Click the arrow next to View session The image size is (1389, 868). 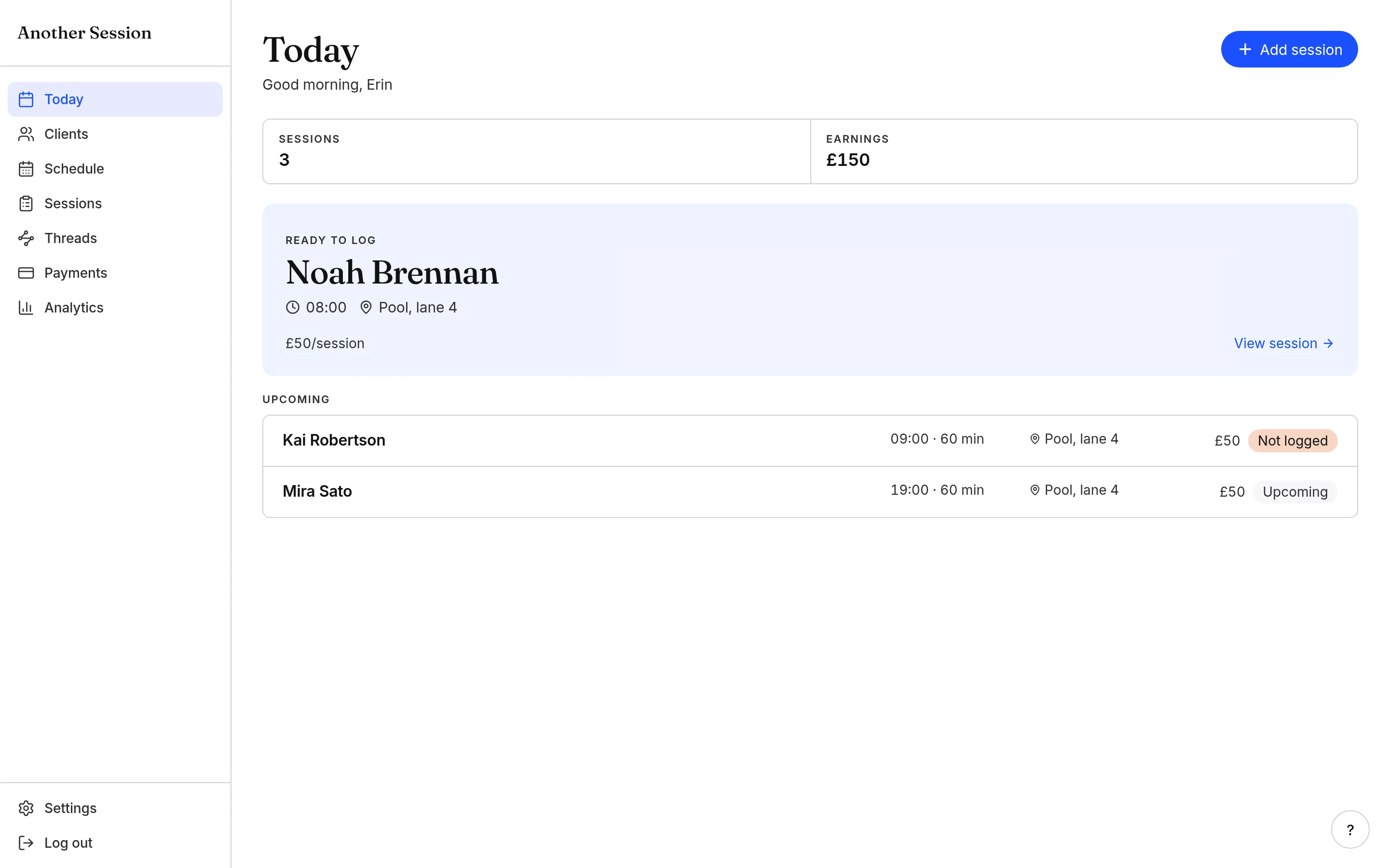[1328, 343]
